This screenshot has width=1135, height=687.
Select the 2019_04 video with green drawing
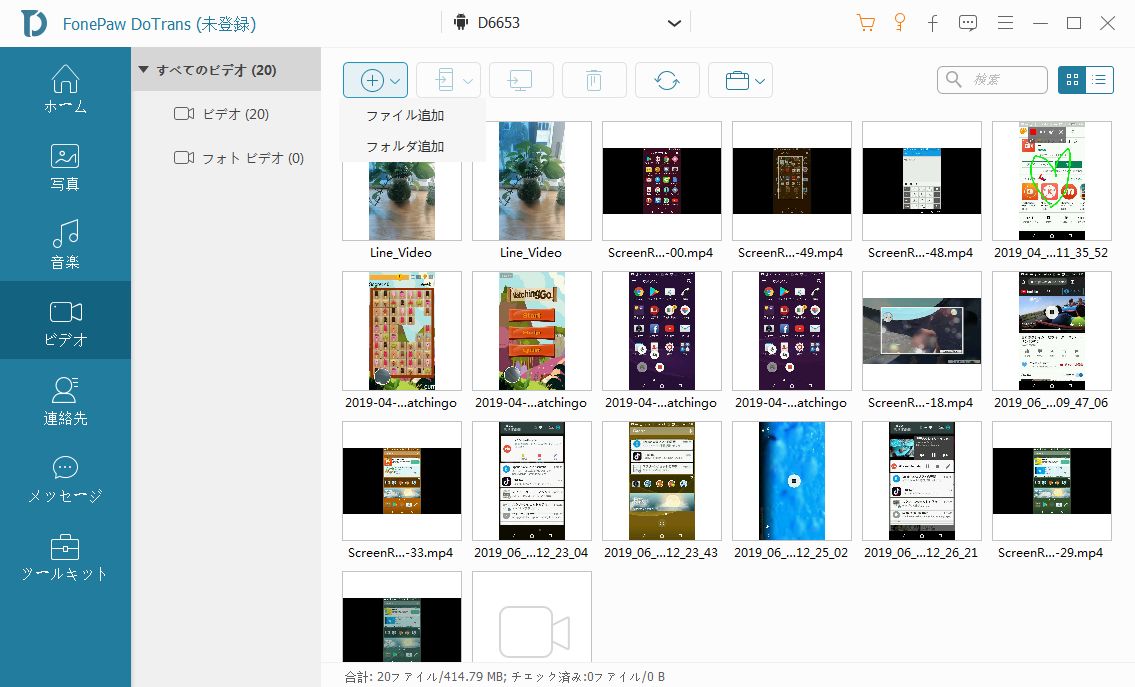point(1051,181)
